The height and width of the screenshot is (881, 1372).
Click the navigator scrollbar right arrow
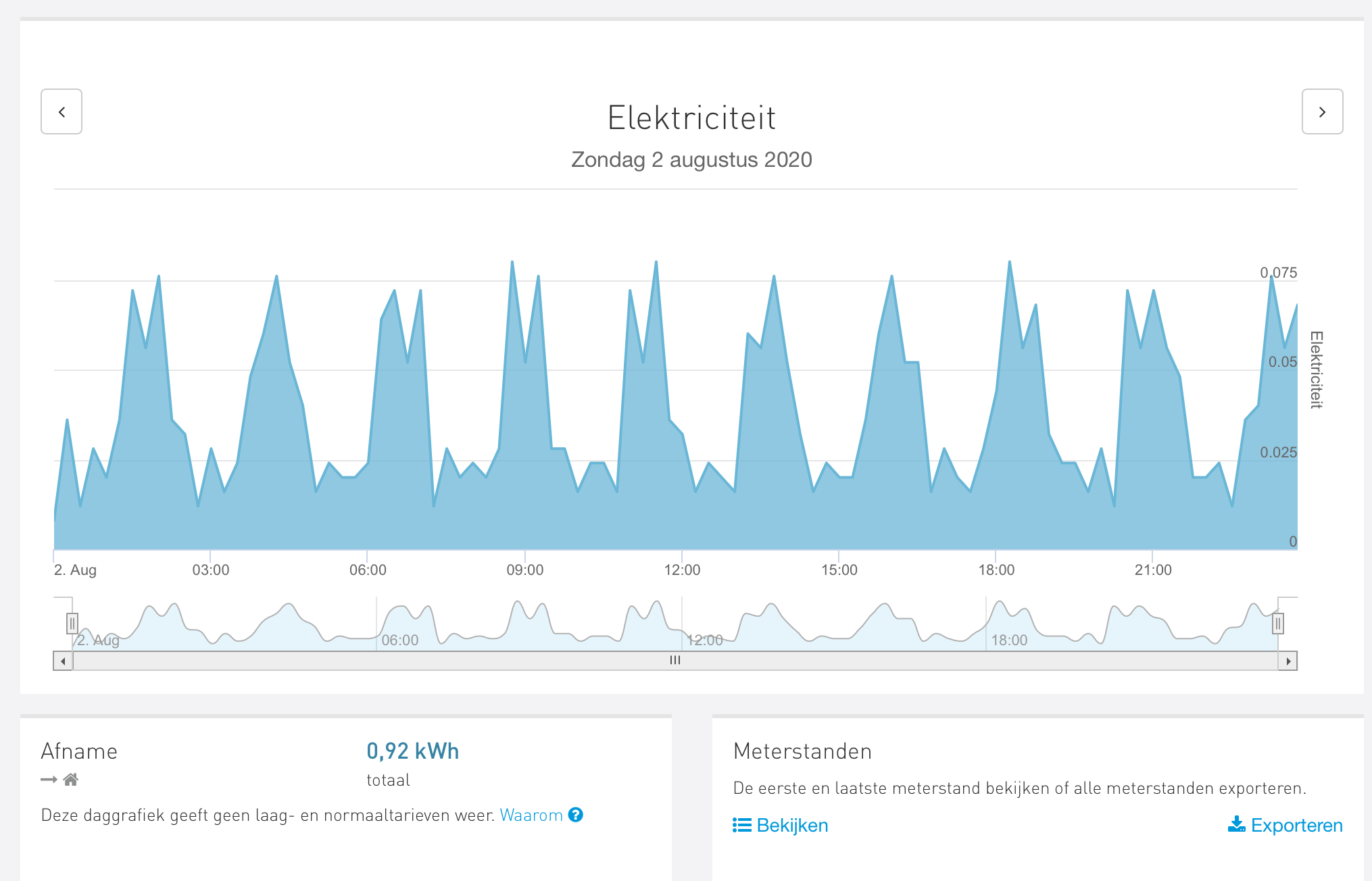click(x=1288, y=661)
